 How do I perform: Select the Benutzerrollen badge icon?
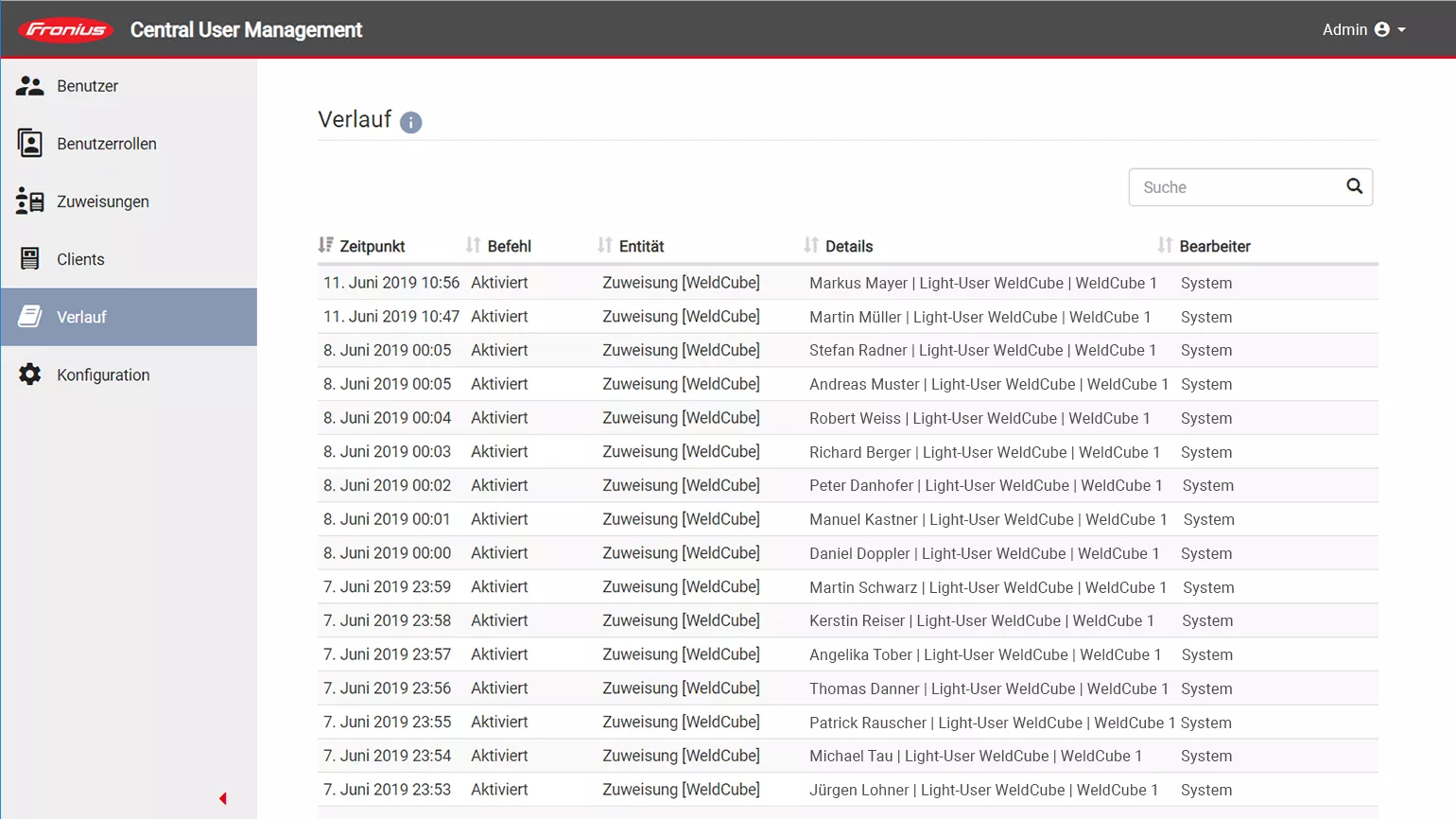pos(30,144)
